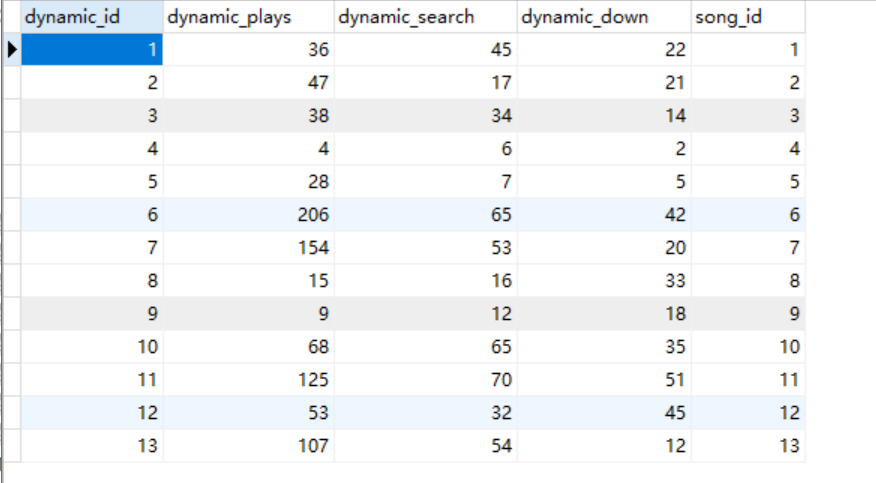
Task: Click dynamic_search cell with value 34
Action: 426,116
